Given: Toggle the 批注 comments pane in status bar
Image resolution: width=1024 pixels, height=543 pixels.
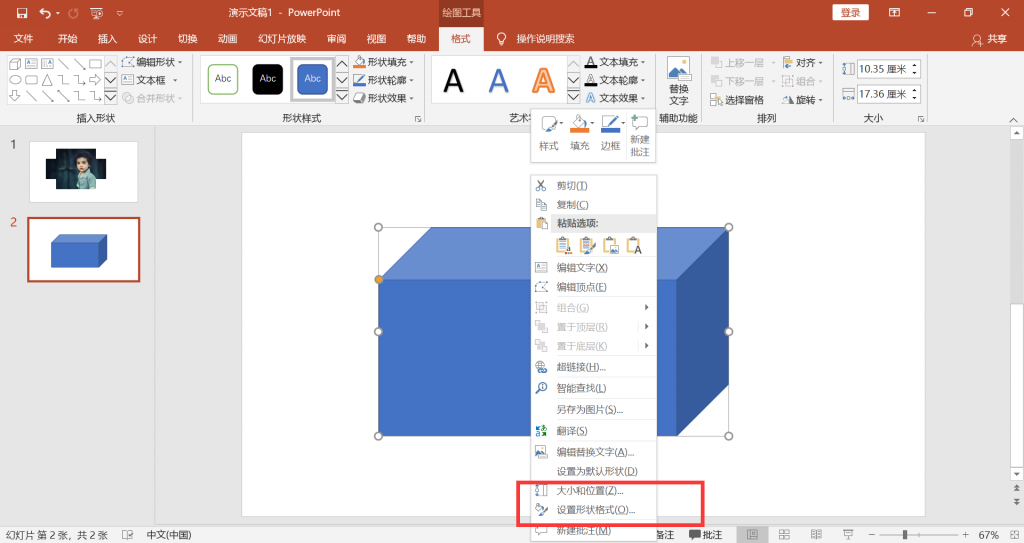Looking at the screenshot, I should tap(705, 535).
